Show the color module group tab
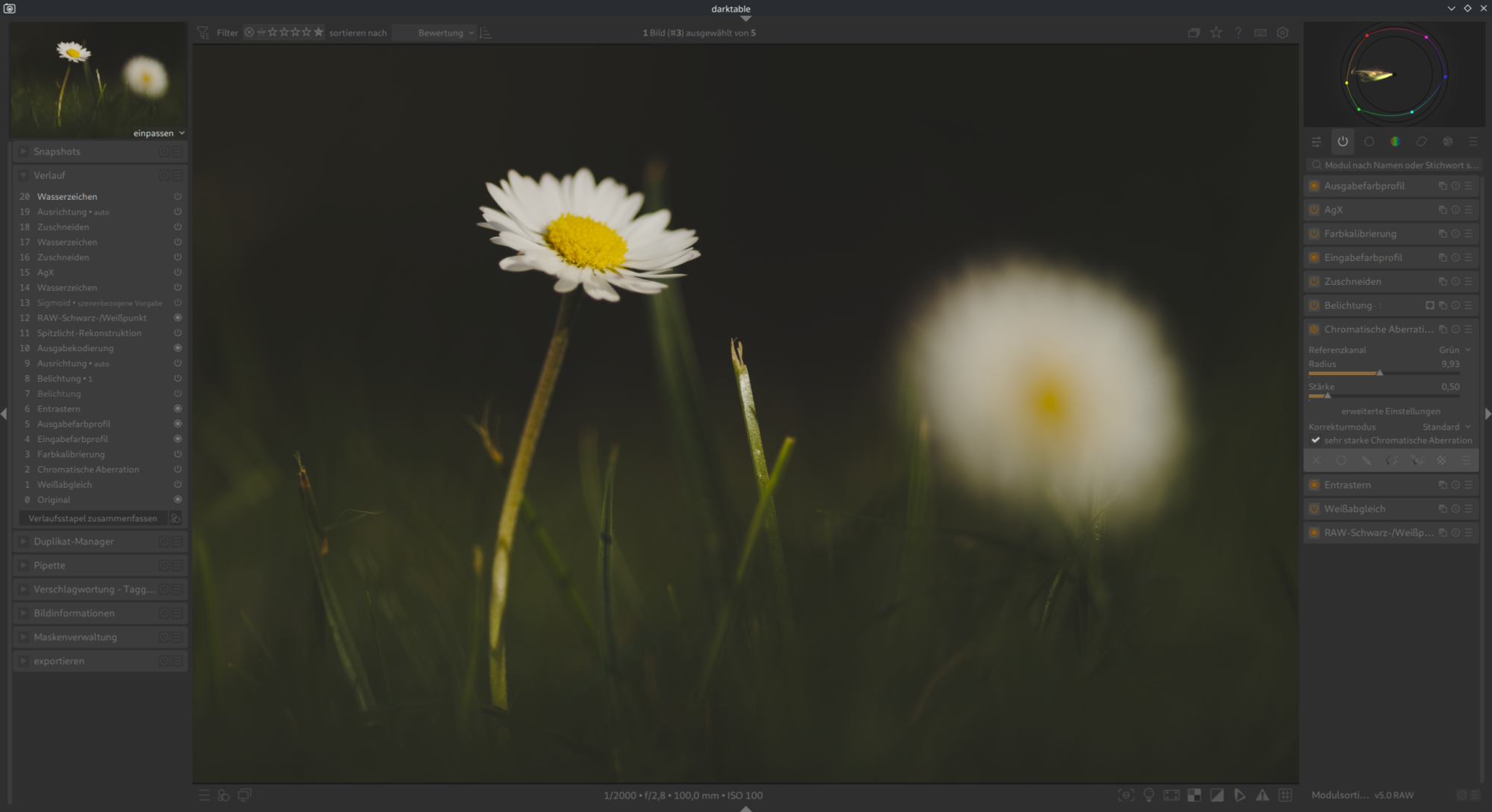The height and width of the screenshot is (812, 1492). pyautogui.click(x=1395, y=142)
